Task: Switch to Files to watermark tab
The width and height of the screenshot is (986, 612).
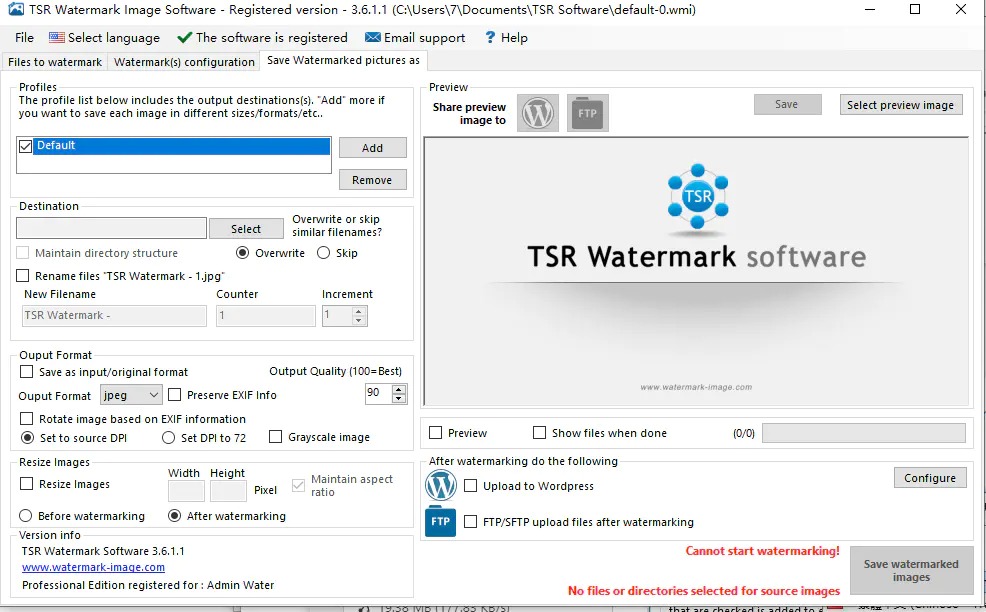Action: (55, 62)
